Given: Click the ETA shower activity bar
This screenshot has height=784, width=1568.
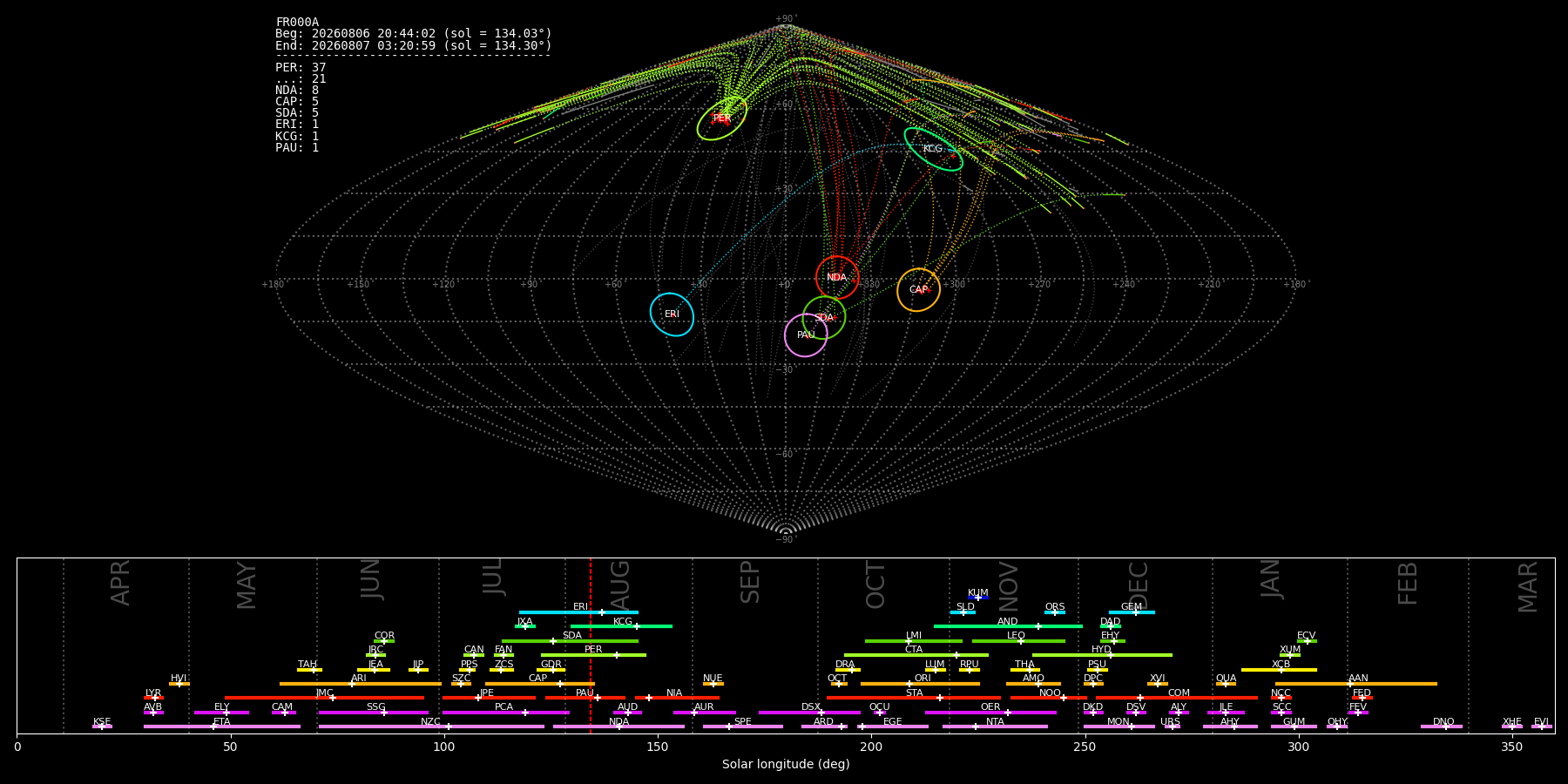Looking at the screenshot, I should tap(222, 727).
